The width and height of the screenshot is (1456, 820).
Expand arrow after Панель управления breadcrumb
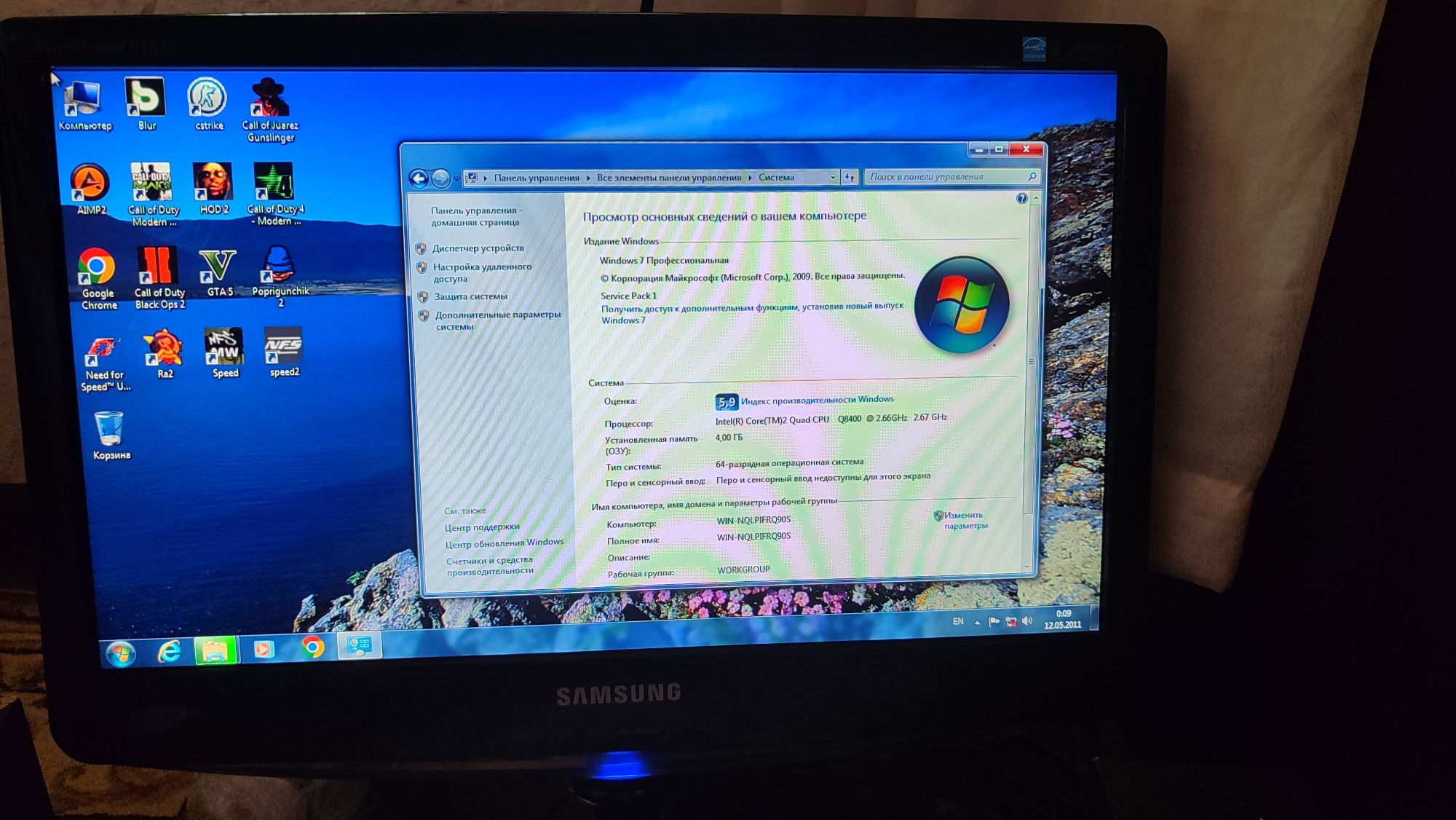tap(589, 178)
